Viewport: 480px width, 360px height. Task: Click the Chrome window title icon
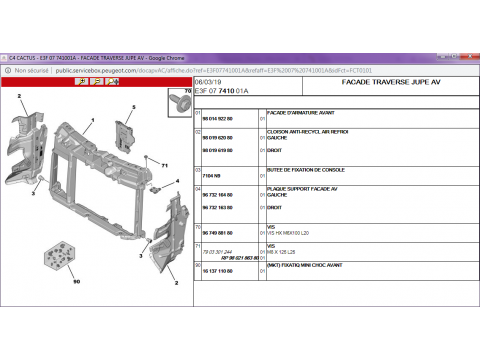pyautogui.click(x=4, y=58)
